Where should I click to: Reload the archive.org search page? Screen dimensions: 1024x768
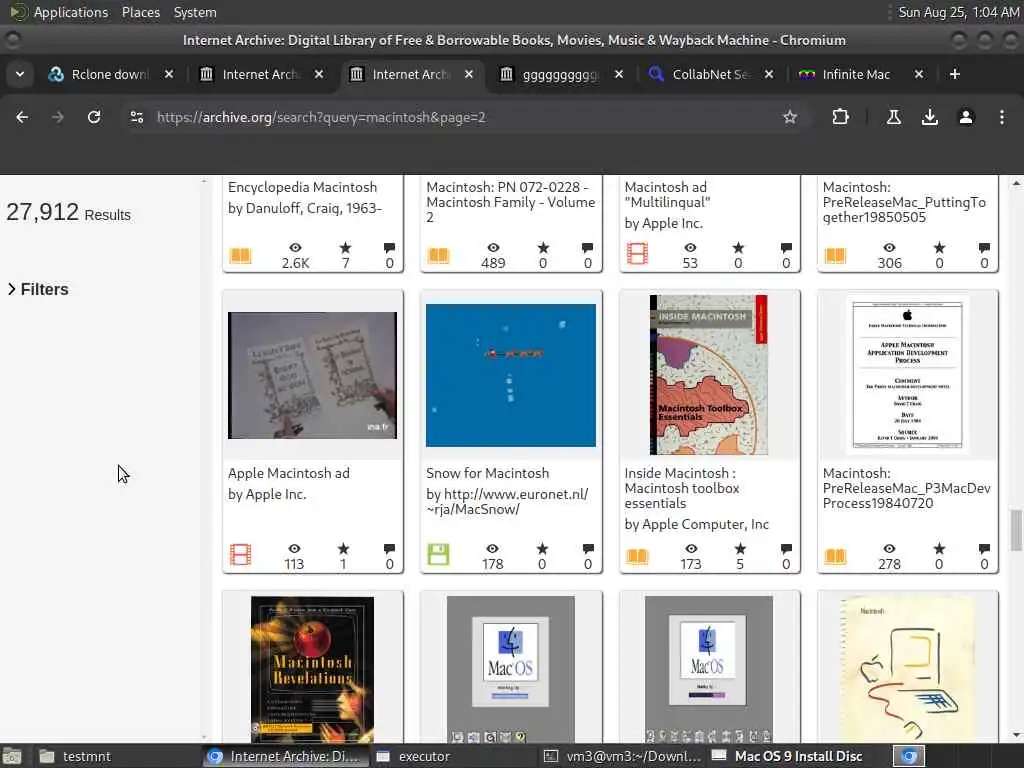(x=94, y=117)
